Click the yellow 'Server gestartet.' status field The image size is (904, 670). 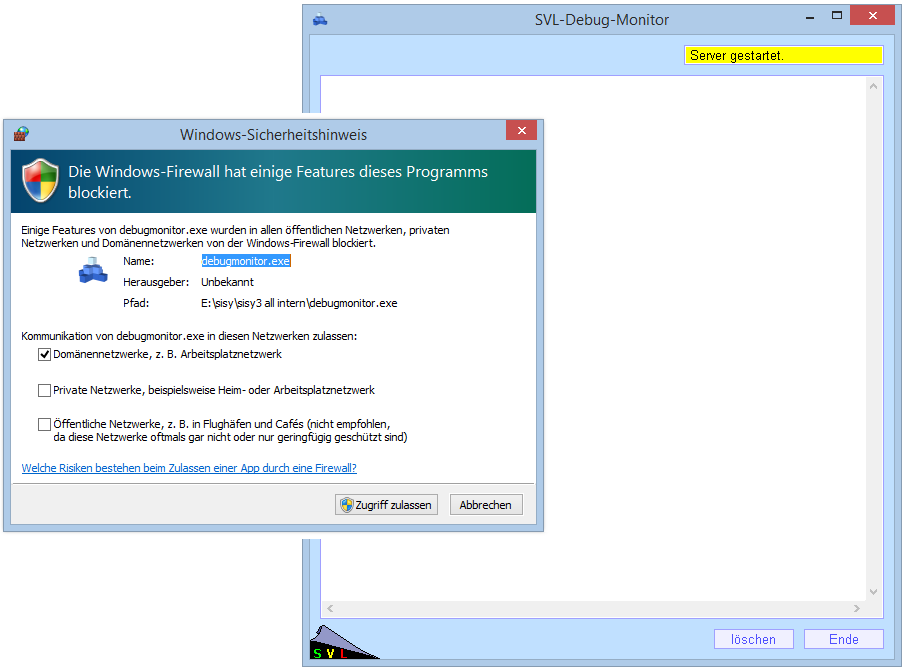[x=783, y=56]
